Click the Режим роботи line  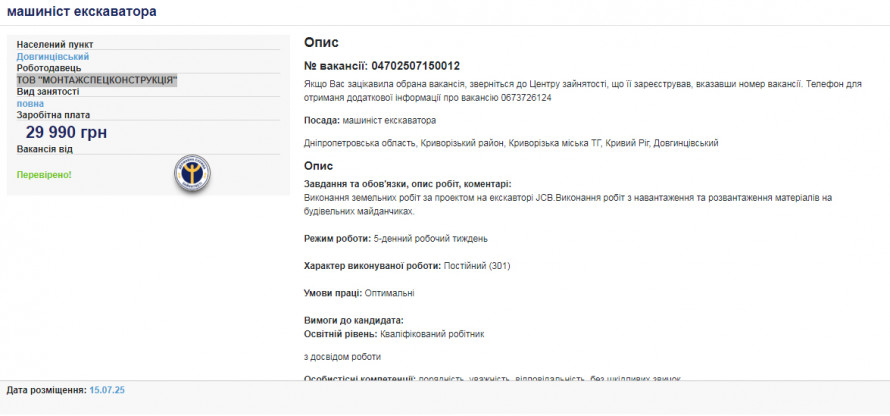395,239
